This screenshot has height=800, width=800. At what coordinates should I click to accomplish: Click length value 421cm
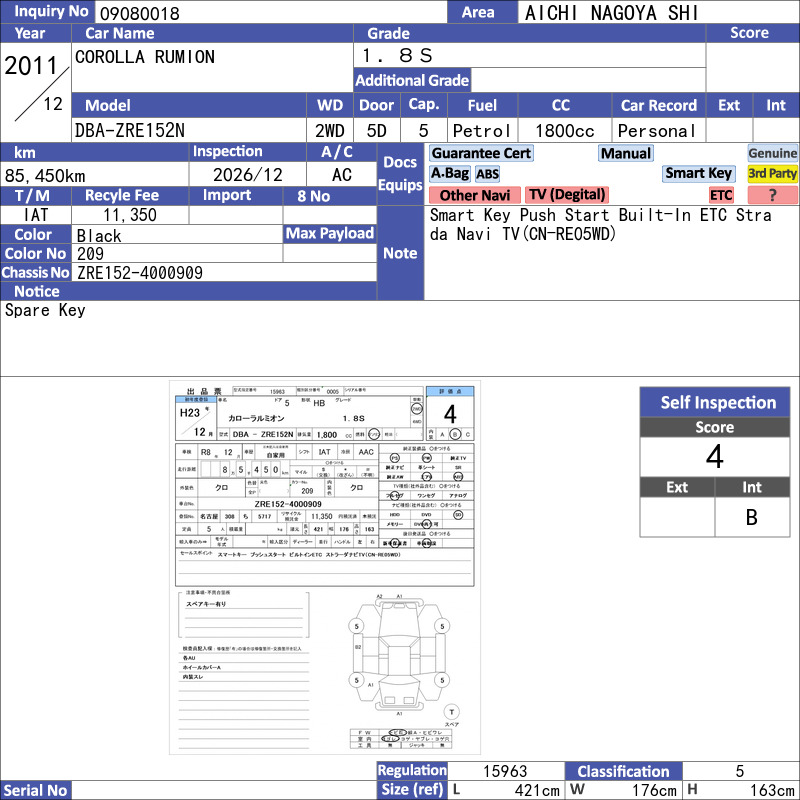[x=537, y=790]
